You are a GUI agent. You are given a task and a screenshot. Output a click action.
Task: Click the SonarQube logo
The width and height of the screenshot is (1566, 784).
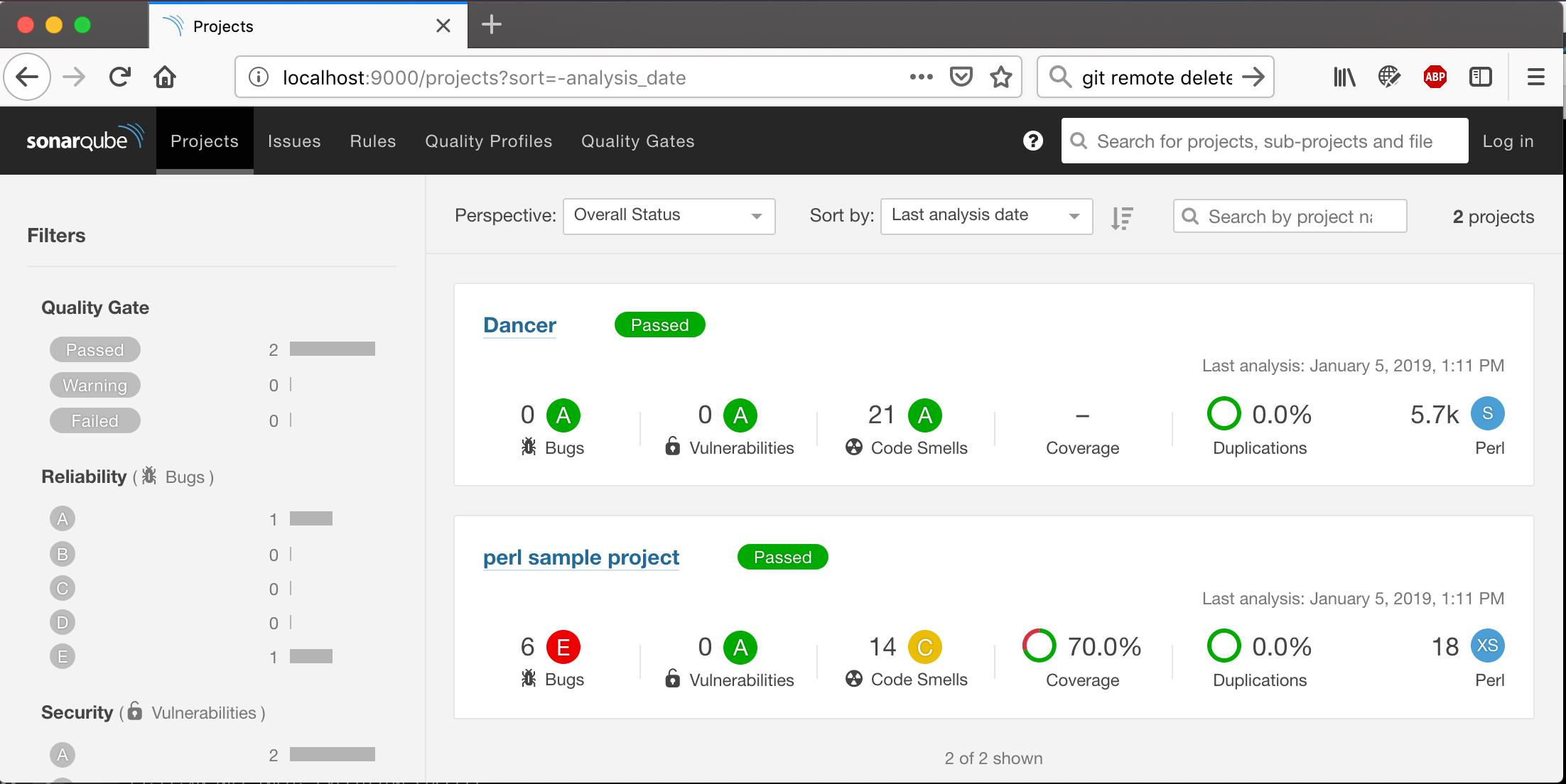[84, 140]
